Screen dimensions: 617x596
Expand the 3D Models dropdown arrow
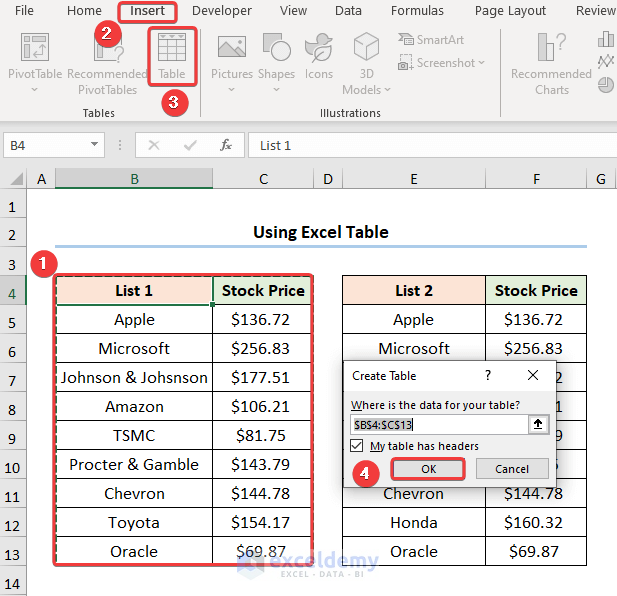[x=388, y=90]
